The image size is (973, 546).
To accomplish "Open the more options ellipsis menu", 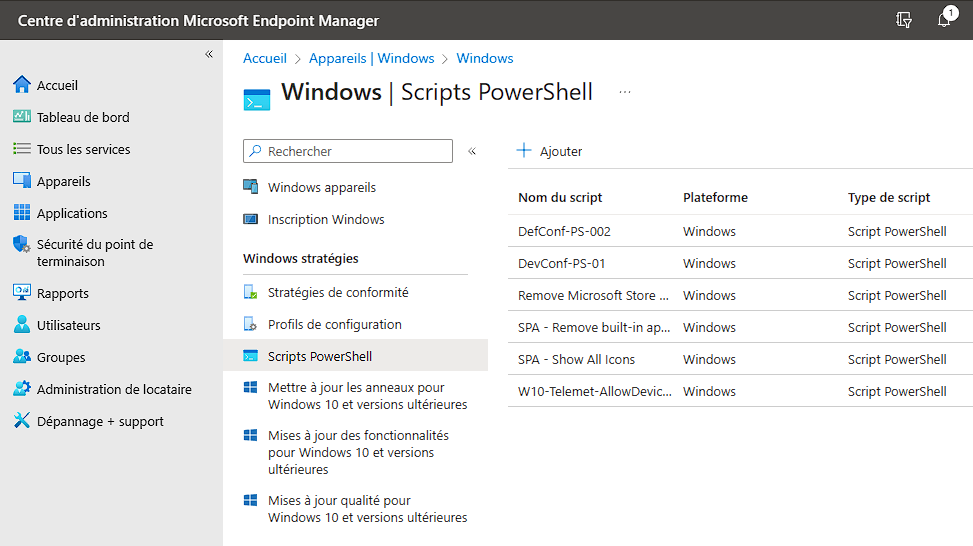I will pyautogui.click(x=625, y=92).
